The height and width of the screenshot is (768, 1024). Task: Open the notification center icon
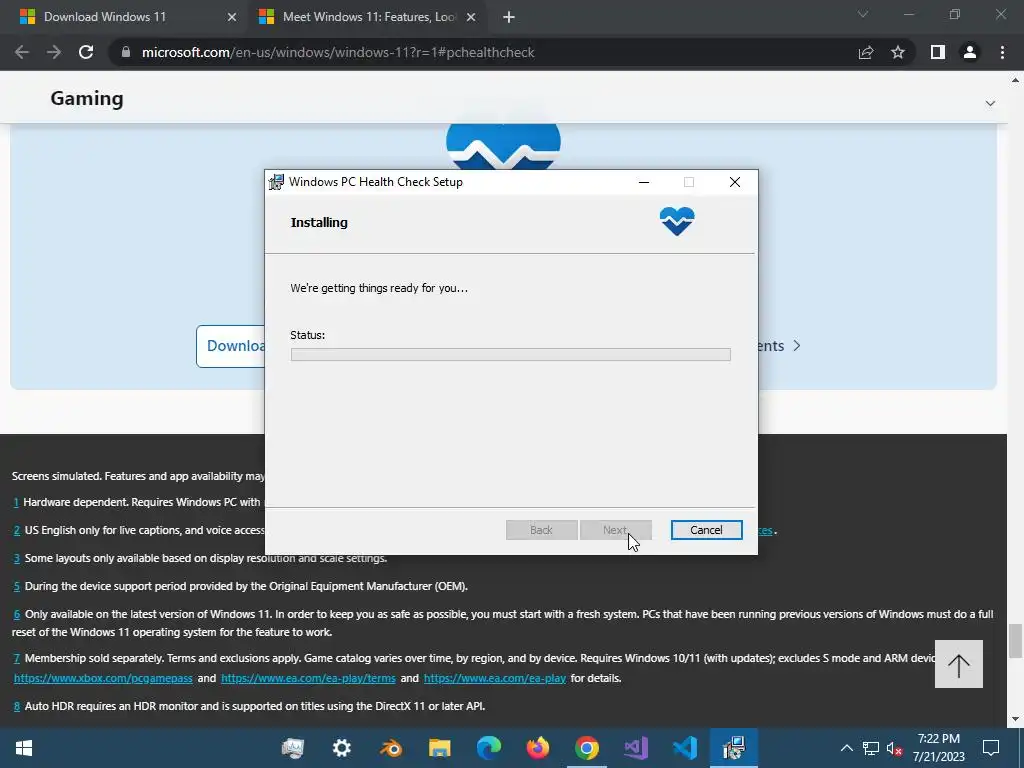[x=991, y=748]
